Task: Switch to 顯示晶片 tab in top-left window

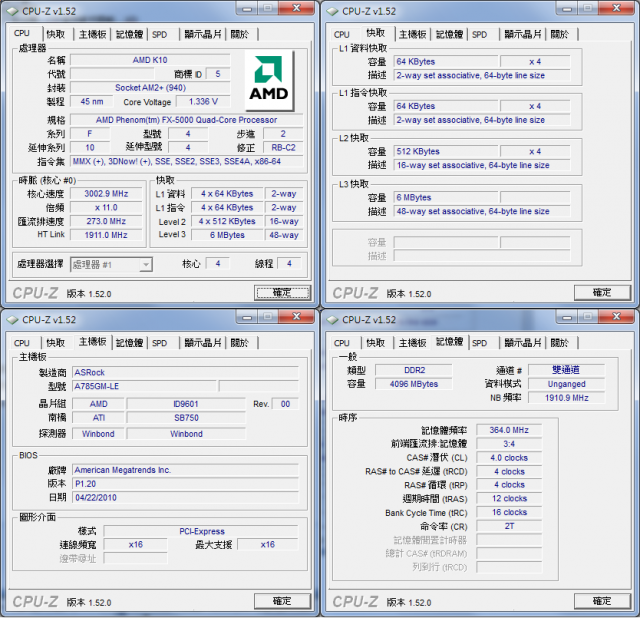Action: [203, 34]
